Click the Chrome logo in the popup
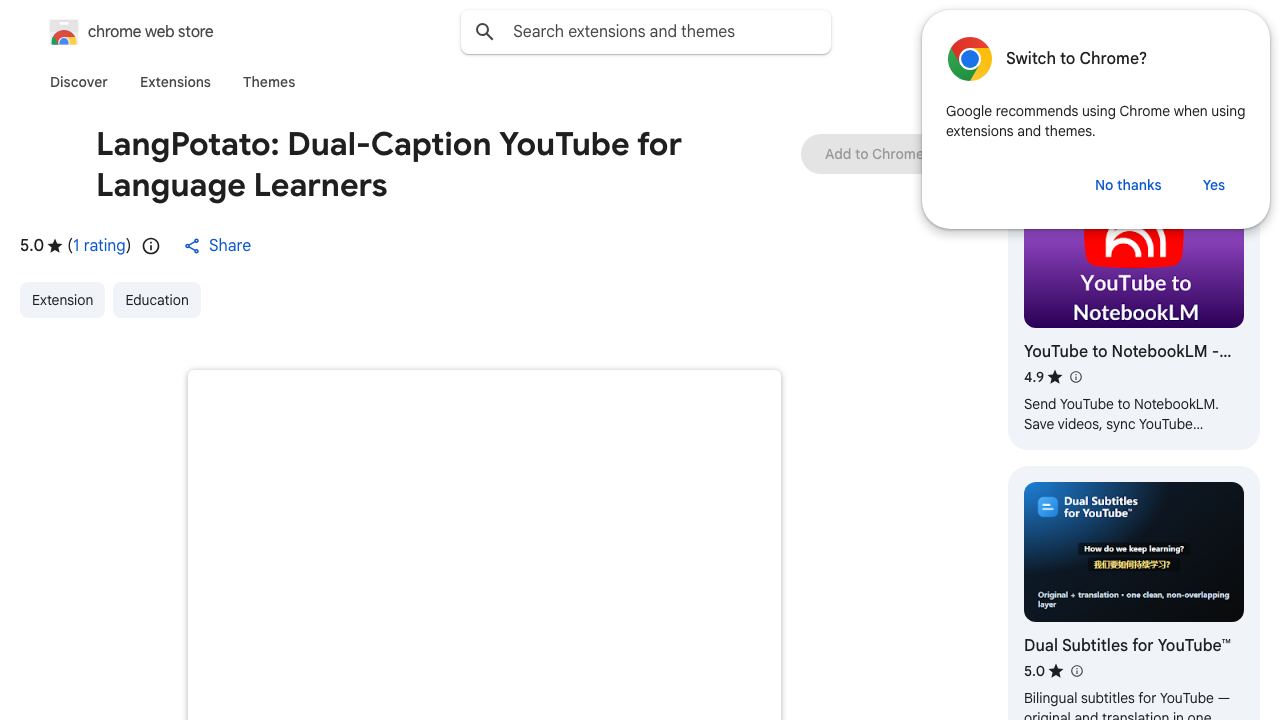This screenshot has width=1280, height=720. coord(970,59)
